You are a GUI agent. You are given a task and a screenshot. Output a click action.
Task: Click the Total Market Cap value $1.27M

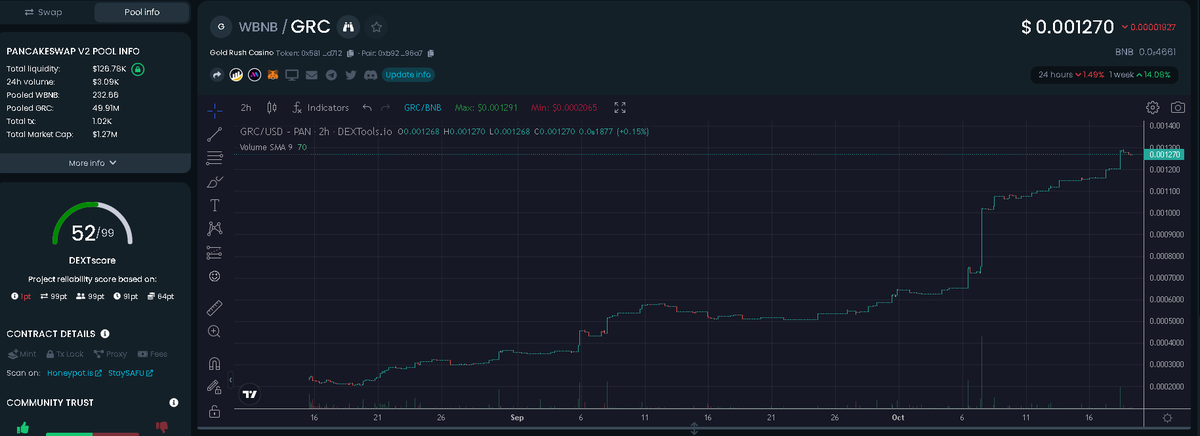click(x=105, y=133)
